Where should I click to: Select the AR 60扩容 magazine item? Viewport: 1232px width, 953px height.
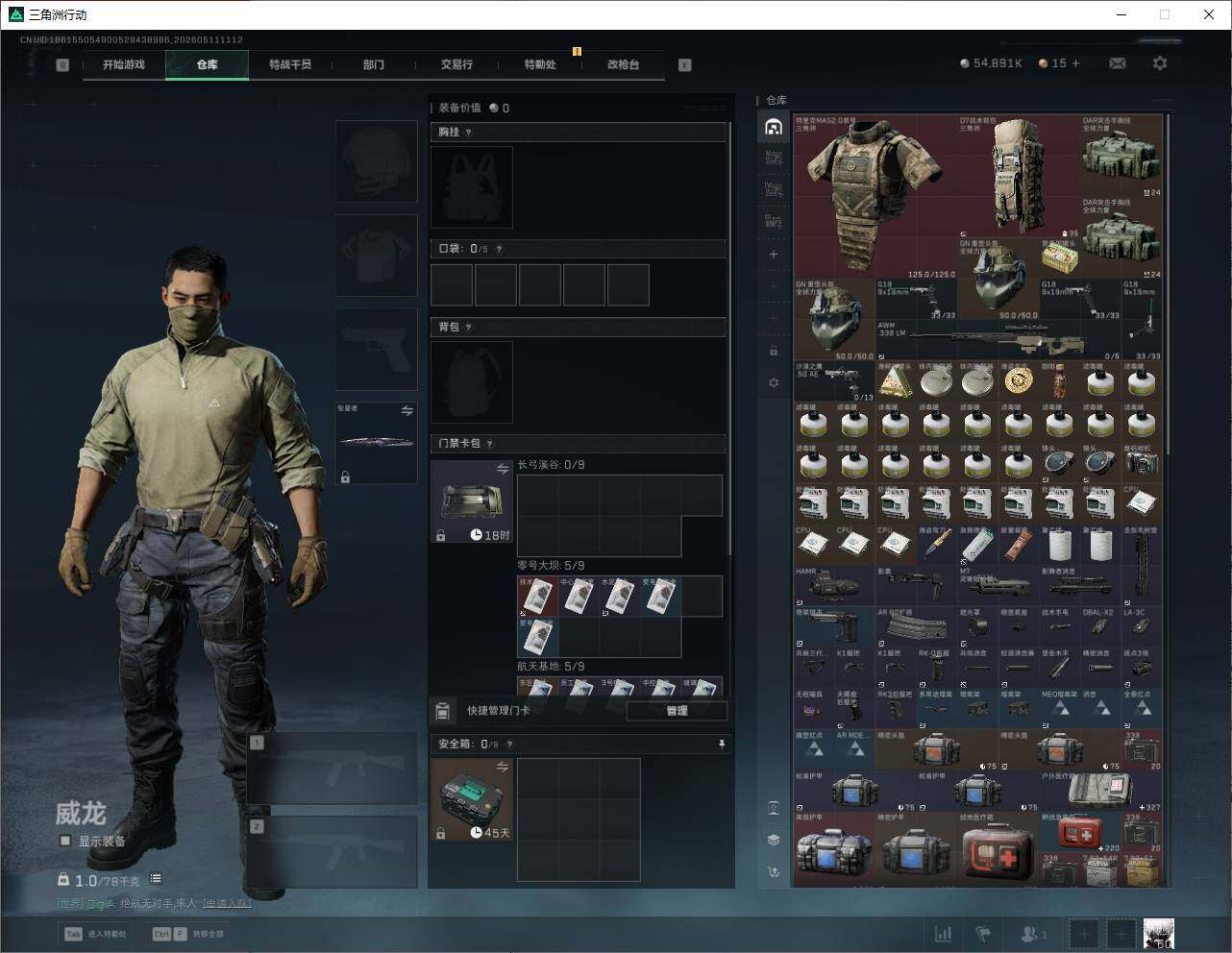[x=916, y=625]
